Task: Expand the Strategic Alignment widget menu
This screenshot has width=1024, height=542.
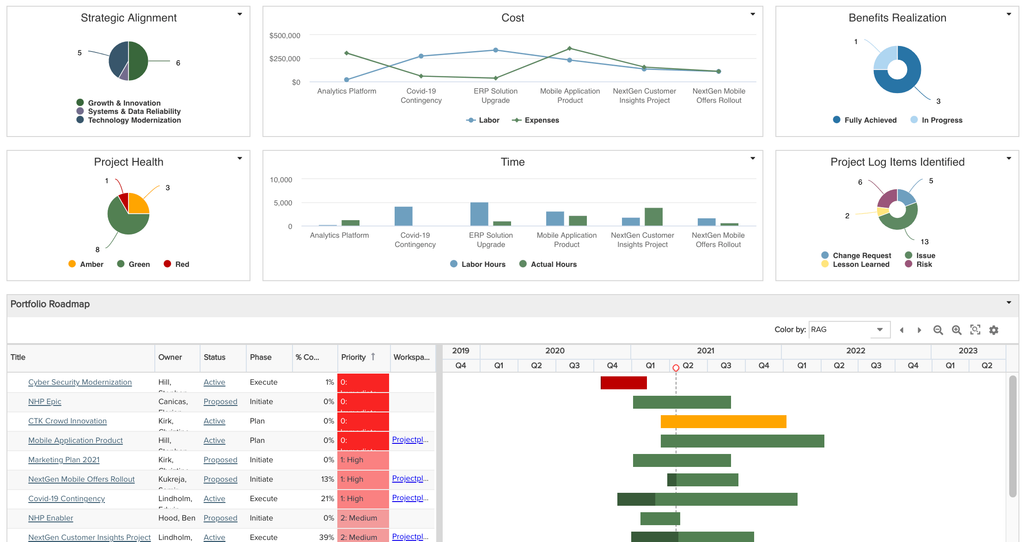Action: point(240,14)
